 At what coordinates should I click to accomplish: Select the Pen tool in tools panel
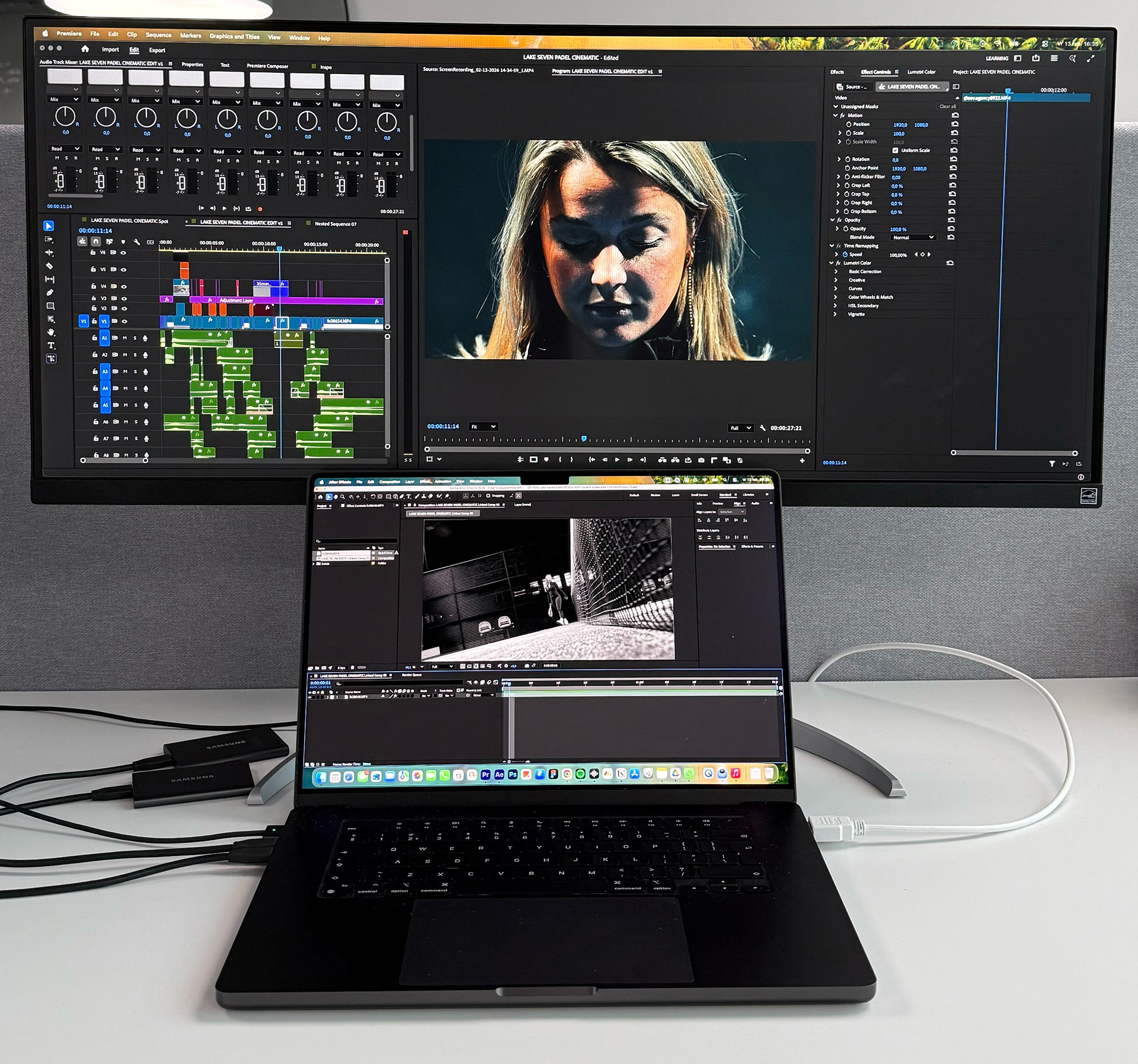(50, 292)
